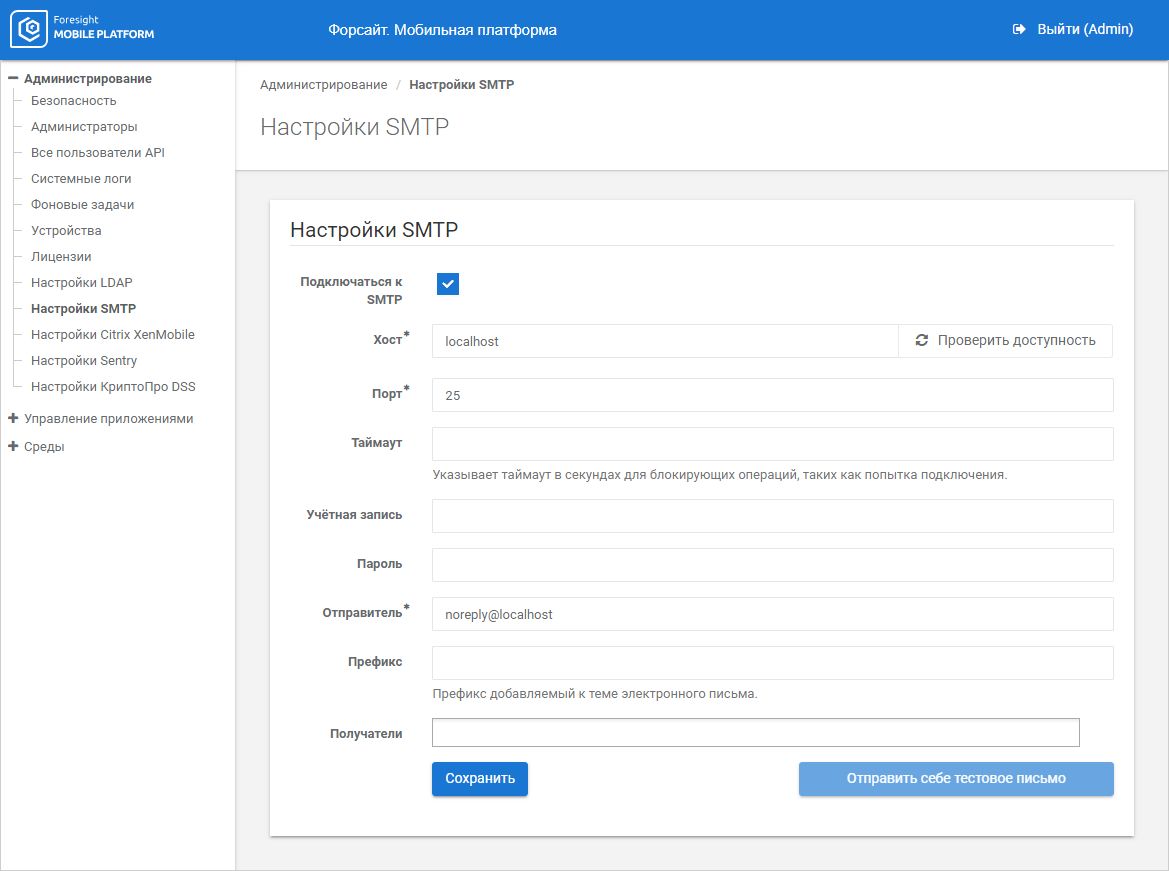Collapse the Администрирование tree section
Image resolution: width=1169 pixels, height=871 pixels.
coord(13,78)
